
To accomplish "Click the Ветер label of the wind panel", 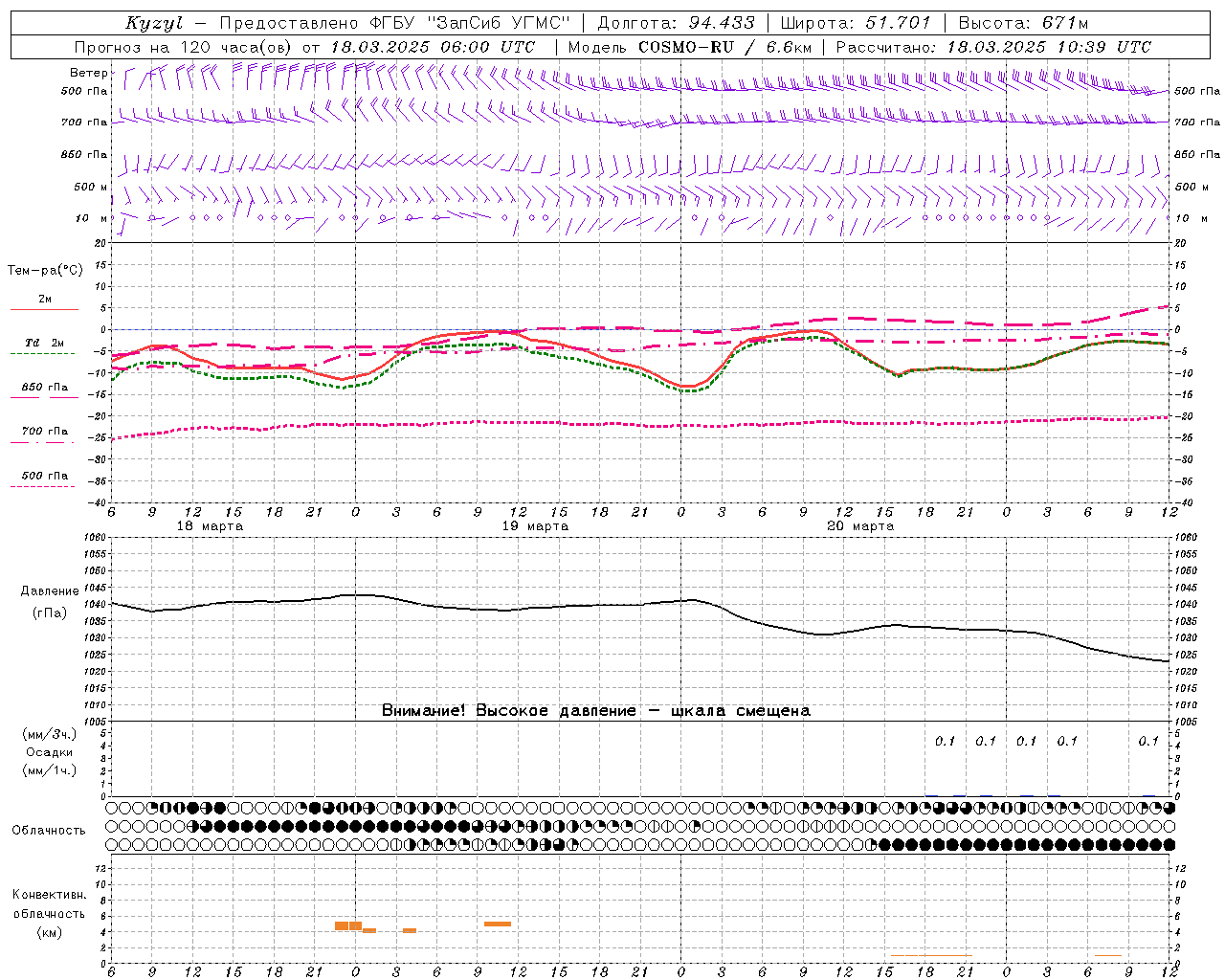I will [x=88, y=73].
